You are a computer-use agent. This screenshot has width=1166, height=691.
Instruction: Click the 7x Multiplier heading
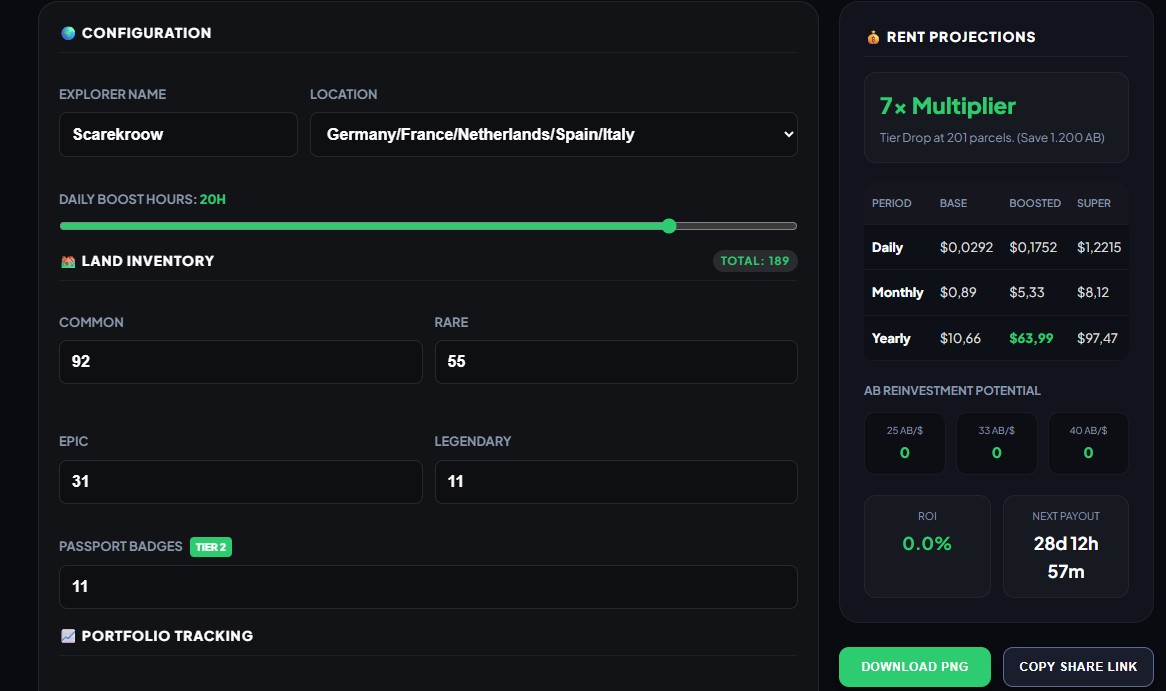point(947,106)
